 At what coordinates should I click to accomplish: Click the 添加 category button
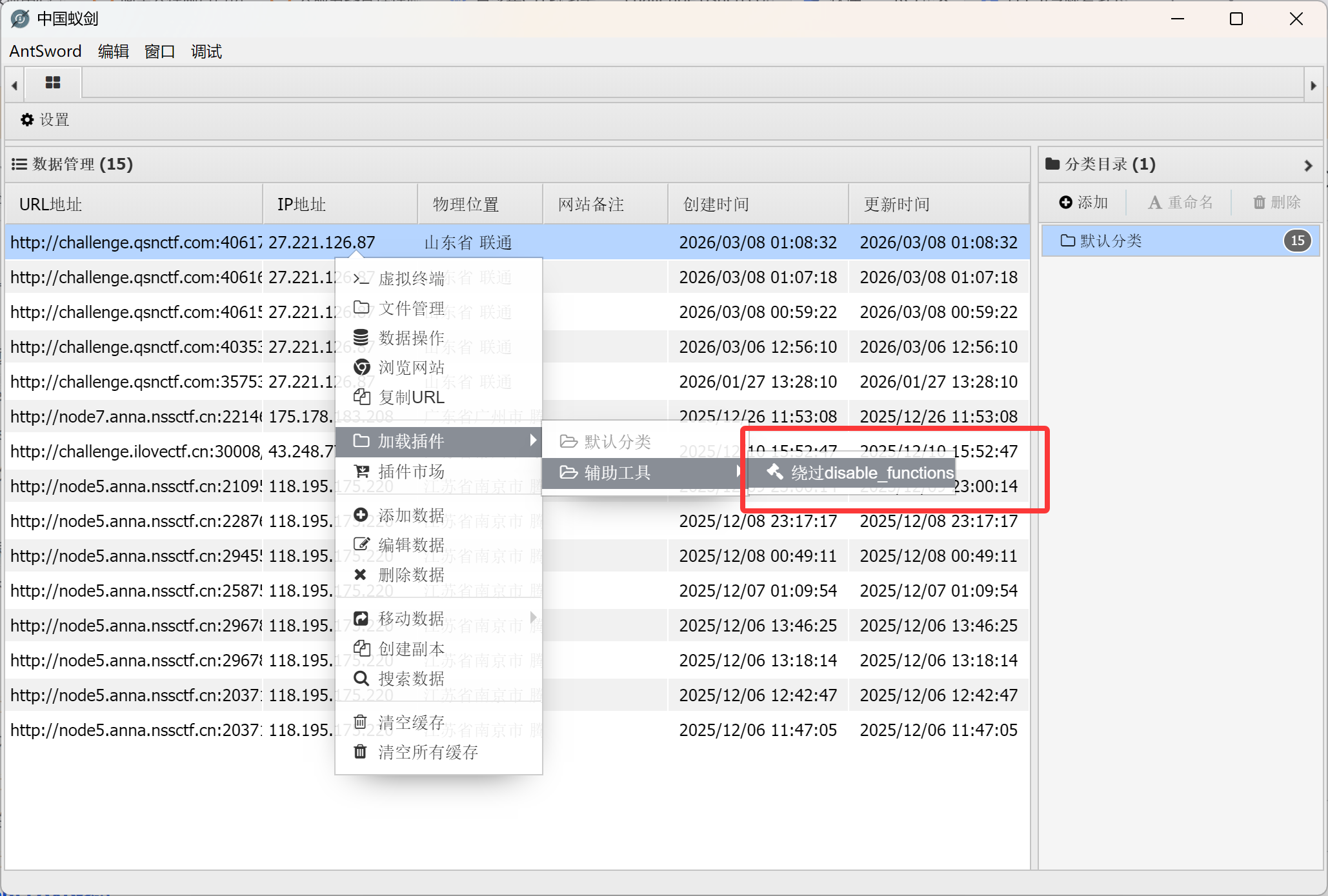click(x=1084, y=203)
